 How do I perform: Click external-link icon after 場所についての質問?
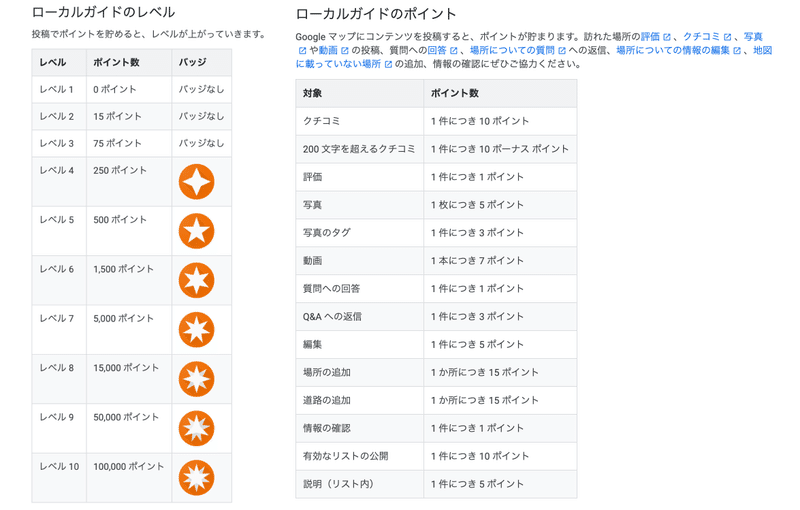coord(562,50)
